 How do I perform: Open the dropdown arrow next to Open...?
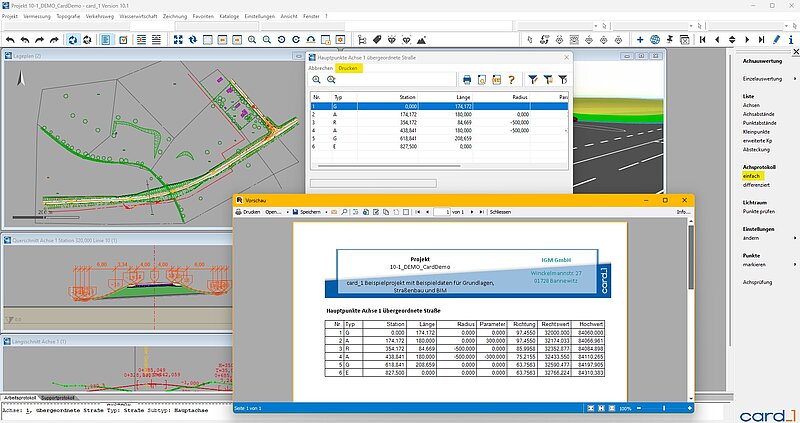(287, 212)
